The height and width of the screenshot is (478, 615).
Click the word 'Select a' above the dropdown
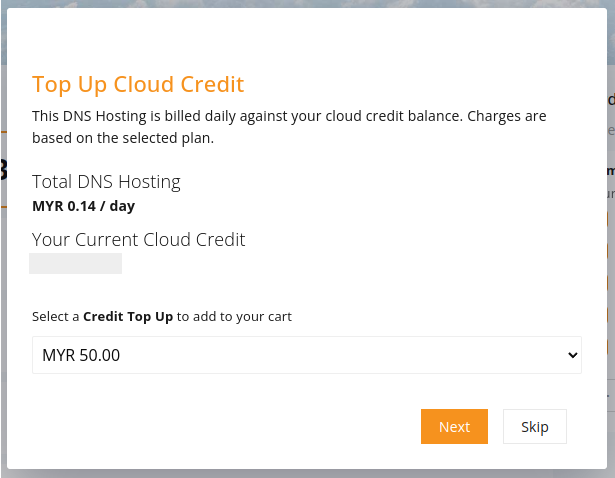click(x=56, y=316)
